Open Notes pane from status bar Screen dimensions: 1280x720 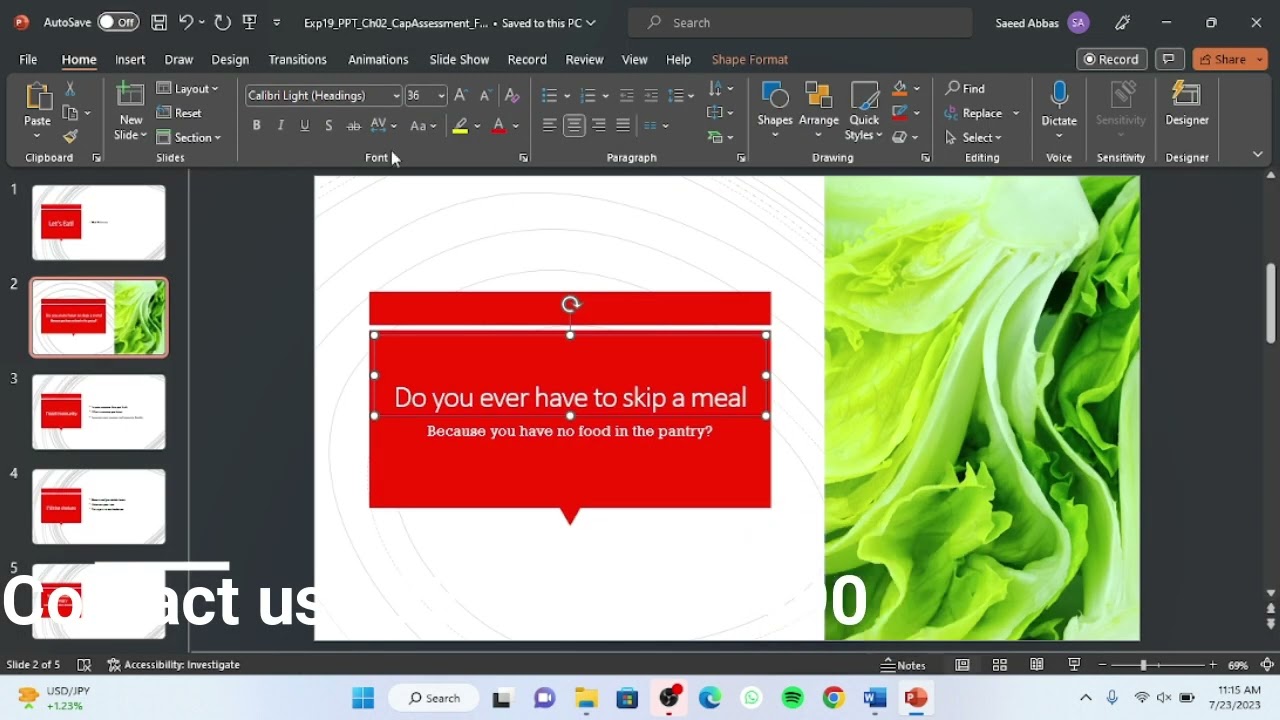point(903,665)
